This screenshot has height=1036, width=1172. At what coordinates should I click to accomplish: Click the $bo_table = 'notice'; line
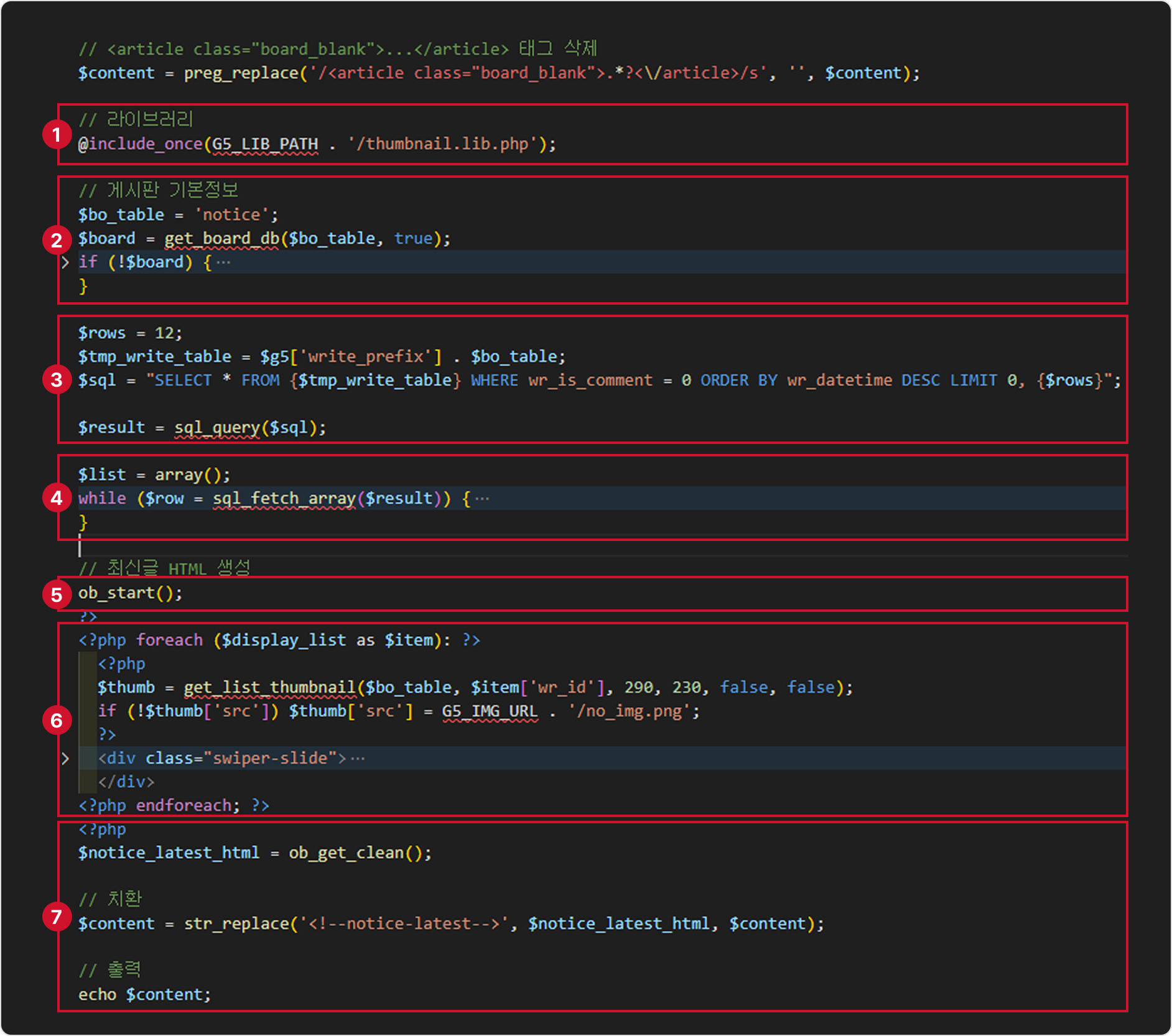[x=179, y=215]
